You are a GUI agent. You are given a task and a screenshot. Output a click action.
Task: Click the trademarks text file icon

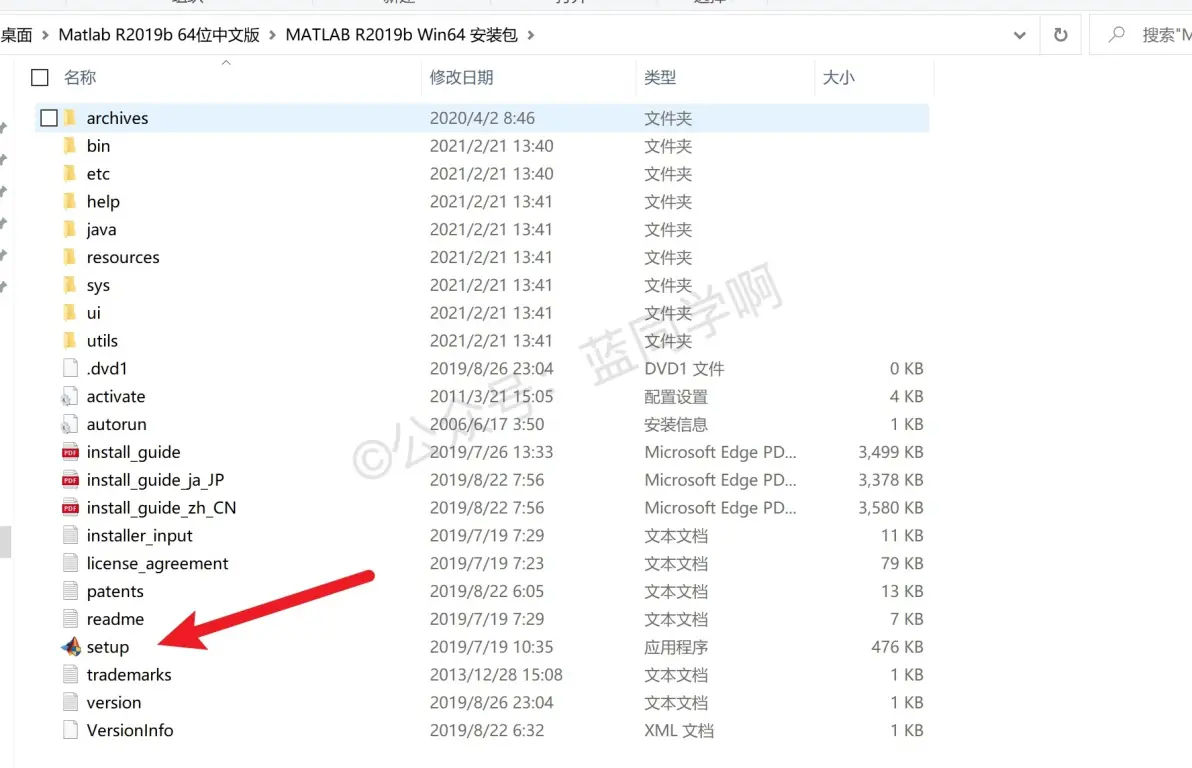[x=70, y=674]
